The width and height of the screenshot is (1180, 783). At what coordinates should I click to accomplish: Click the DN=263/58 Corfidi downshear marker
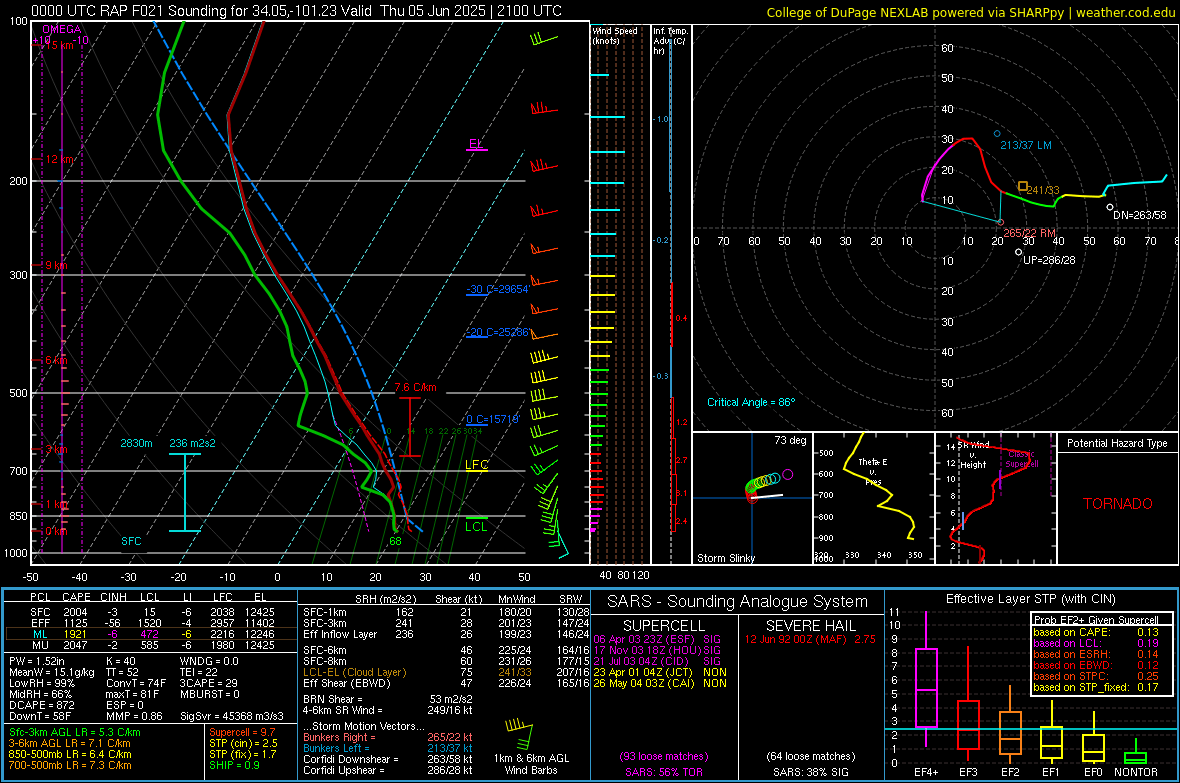point(1109,207)
